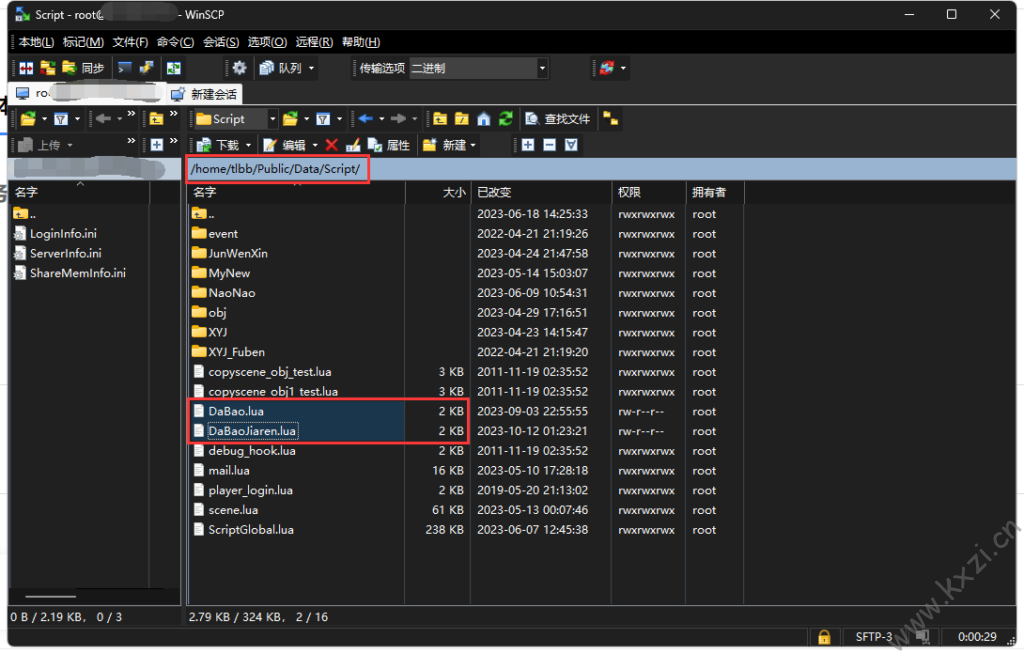1024x654 pixels.
Task: Sort remote files by 大小 column
Action: coord(438,192)
